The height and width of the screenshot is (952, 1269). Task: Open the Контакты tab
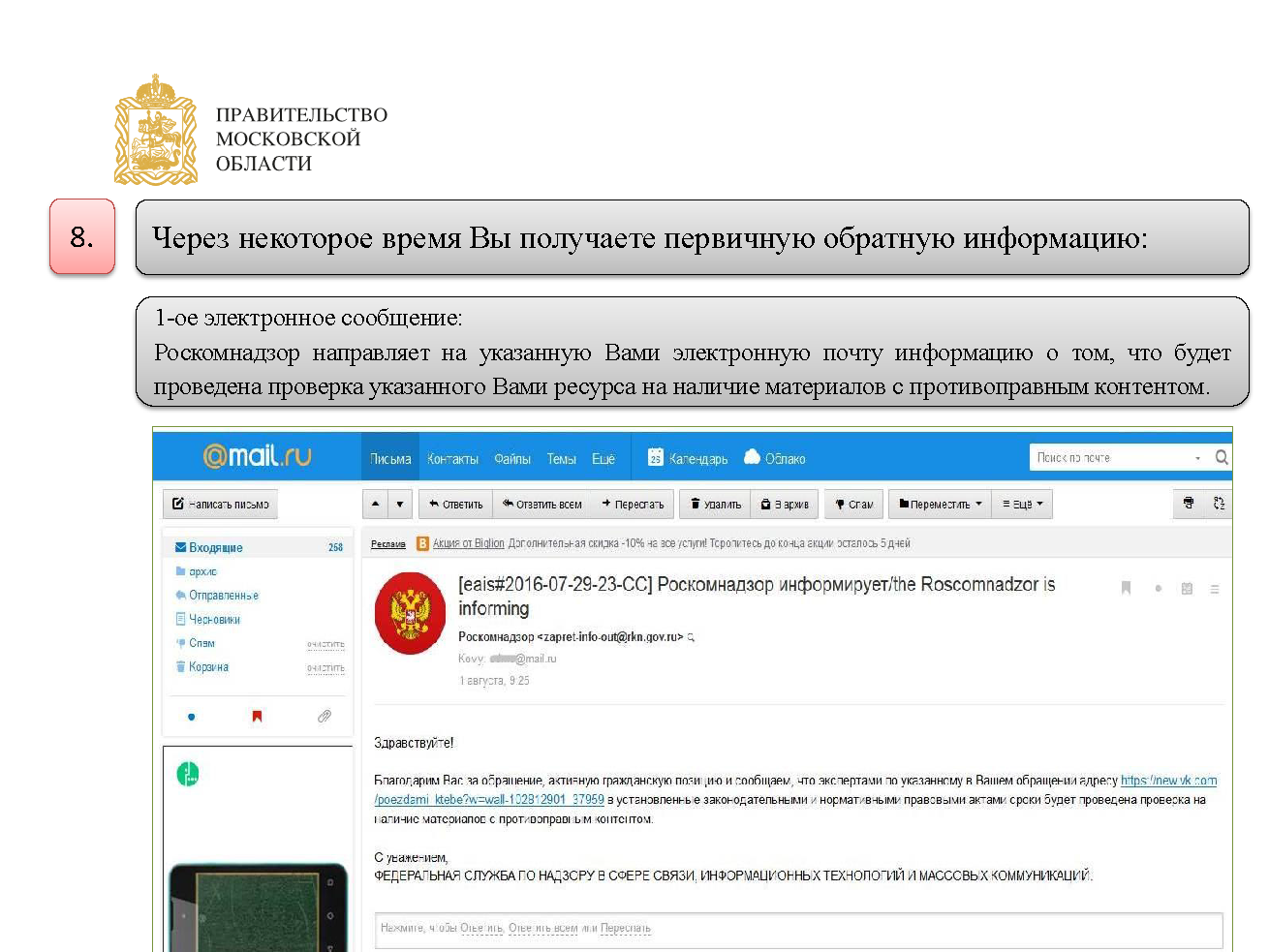coord(452,459)
